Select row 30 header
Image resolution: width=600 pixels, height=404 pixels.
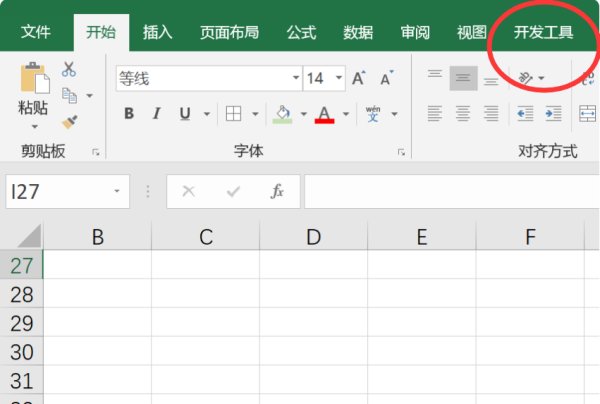pos(21,351)
